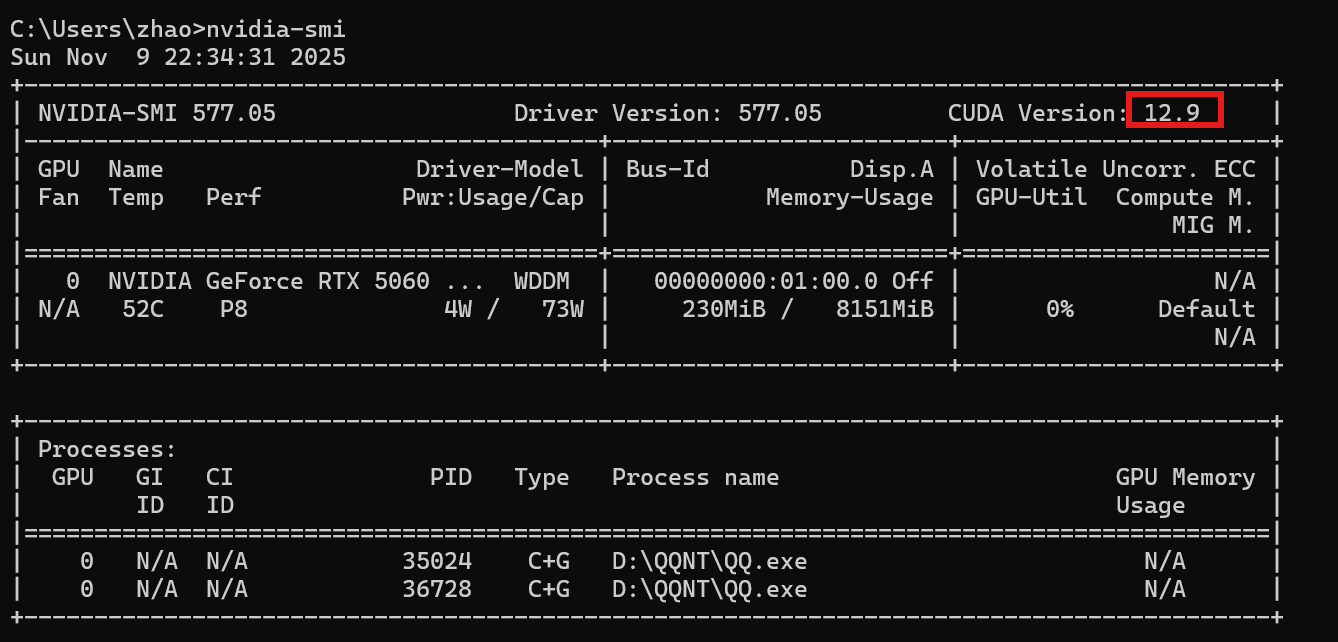Image resolution: width=1338 pixels, height=642 pixels.
Task: Click the GPU Memory column header
Action: coord(1186,477)
